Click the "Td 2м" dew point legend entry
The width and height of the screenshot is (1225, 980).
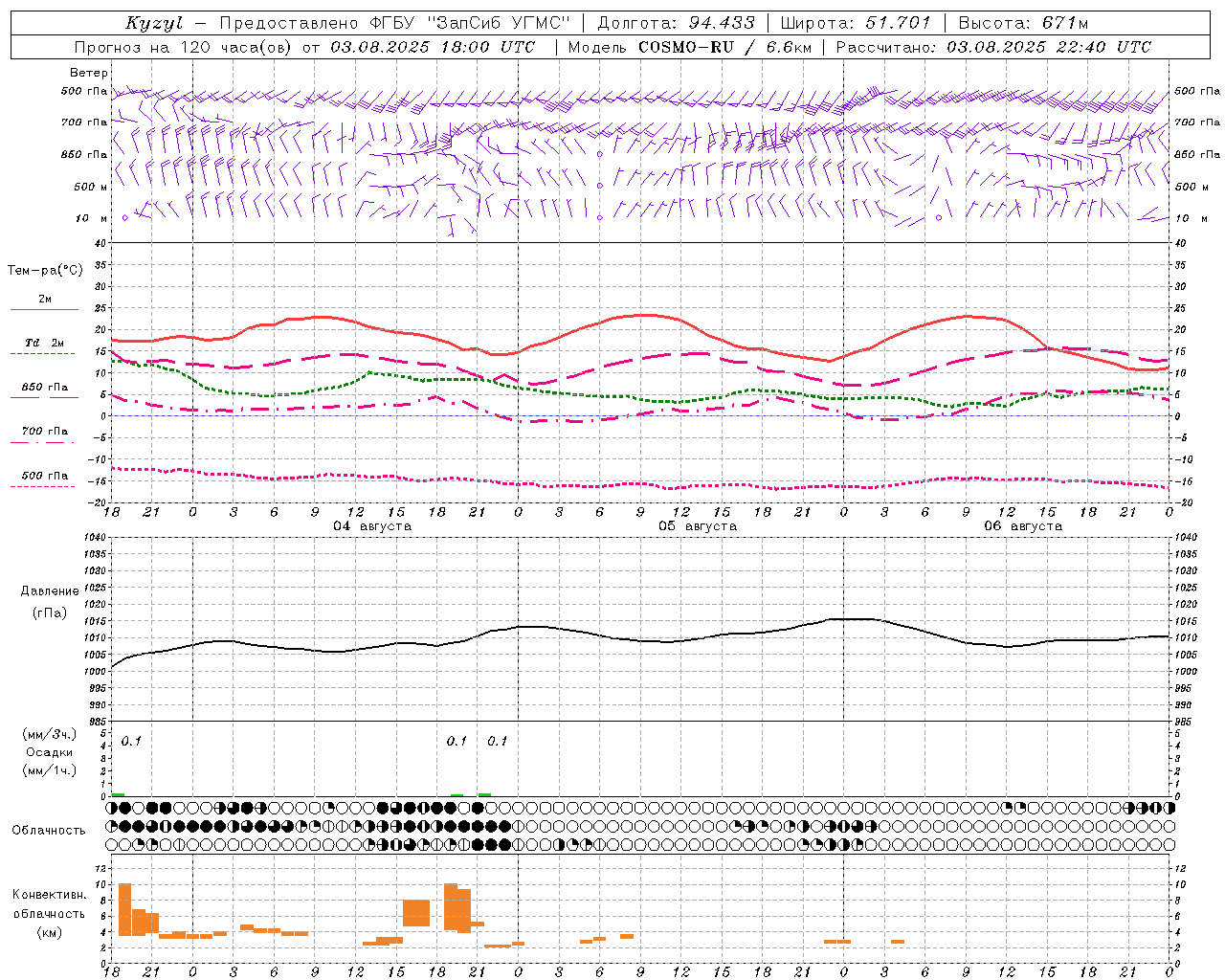click(x=45, y=343)
